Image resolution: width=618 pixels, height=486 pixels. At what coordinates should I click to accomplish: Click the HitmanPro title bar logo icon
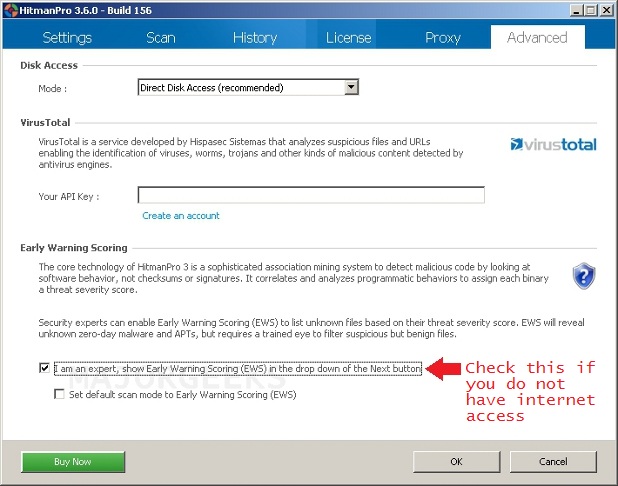coord(10,10)
